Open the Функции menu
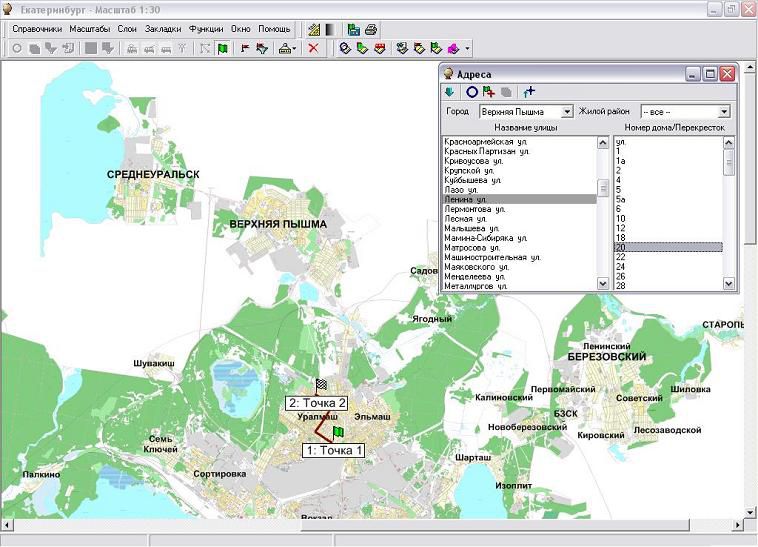Viewport: 758px width, 547px height. (x=206, y=29)
